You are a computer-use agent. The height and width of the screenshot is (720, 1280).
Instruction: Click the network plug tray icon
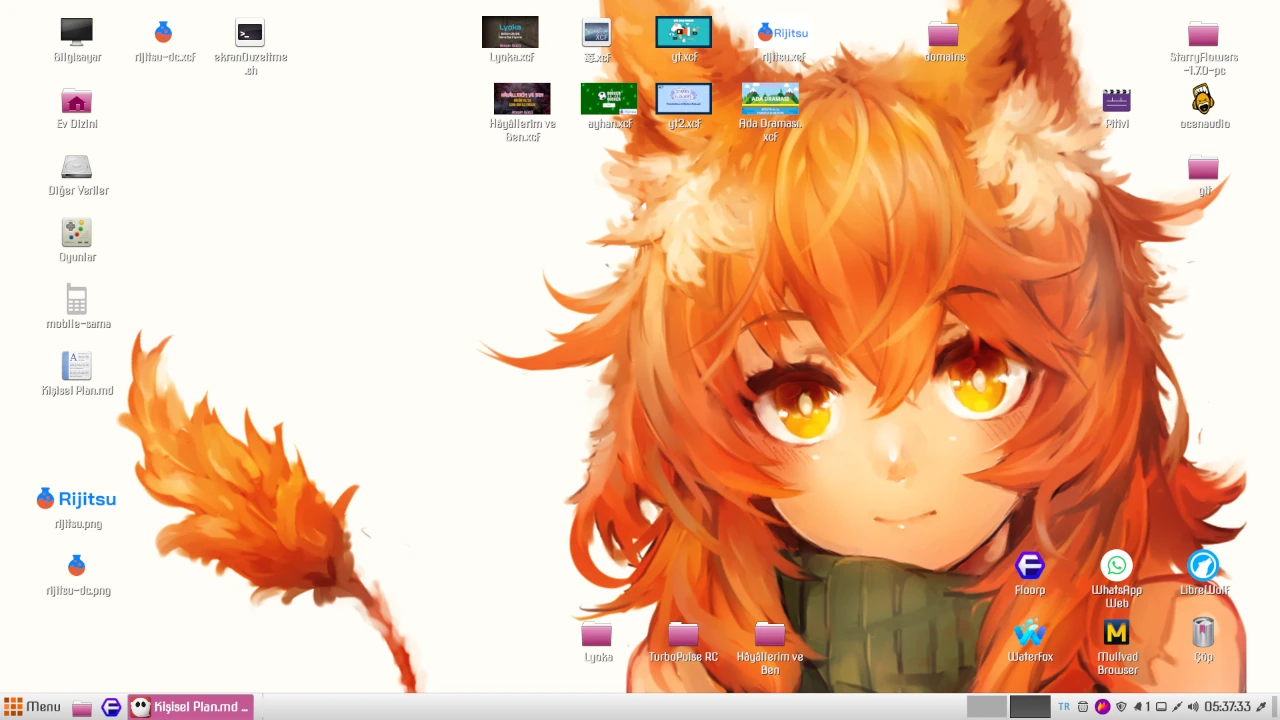(x=1177, y=707)
